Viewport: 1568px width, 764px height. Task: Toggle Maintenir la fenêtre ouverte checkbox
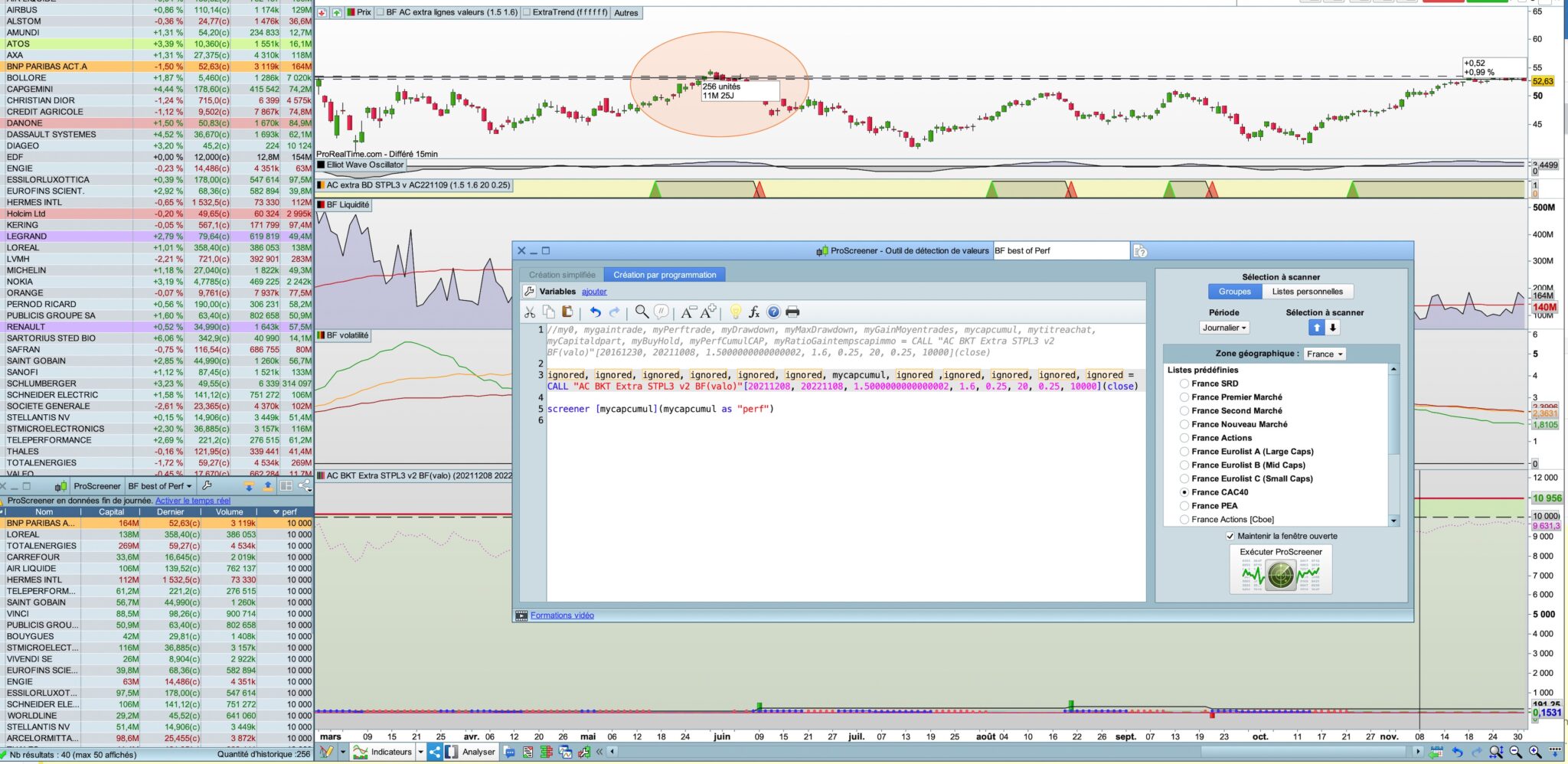coord(1230,536)
